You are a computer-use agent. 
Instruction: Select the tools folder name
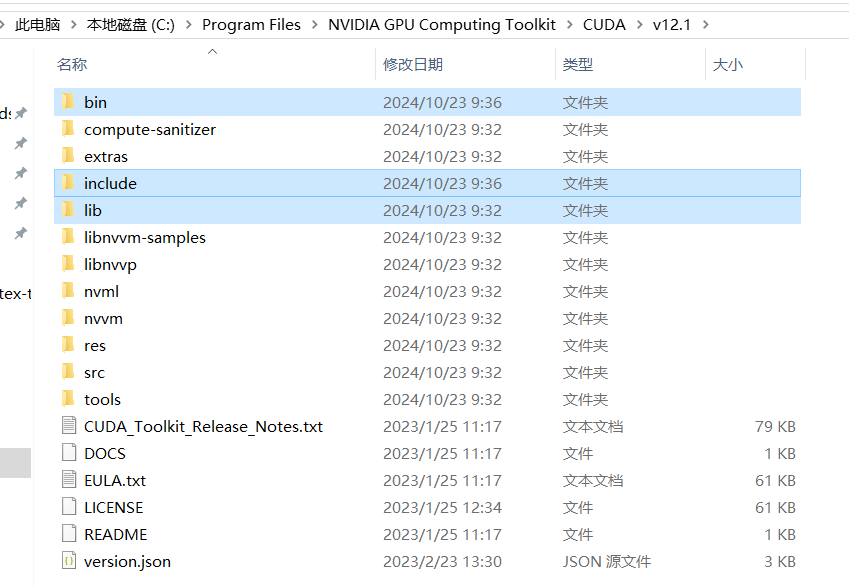(102, 400)
